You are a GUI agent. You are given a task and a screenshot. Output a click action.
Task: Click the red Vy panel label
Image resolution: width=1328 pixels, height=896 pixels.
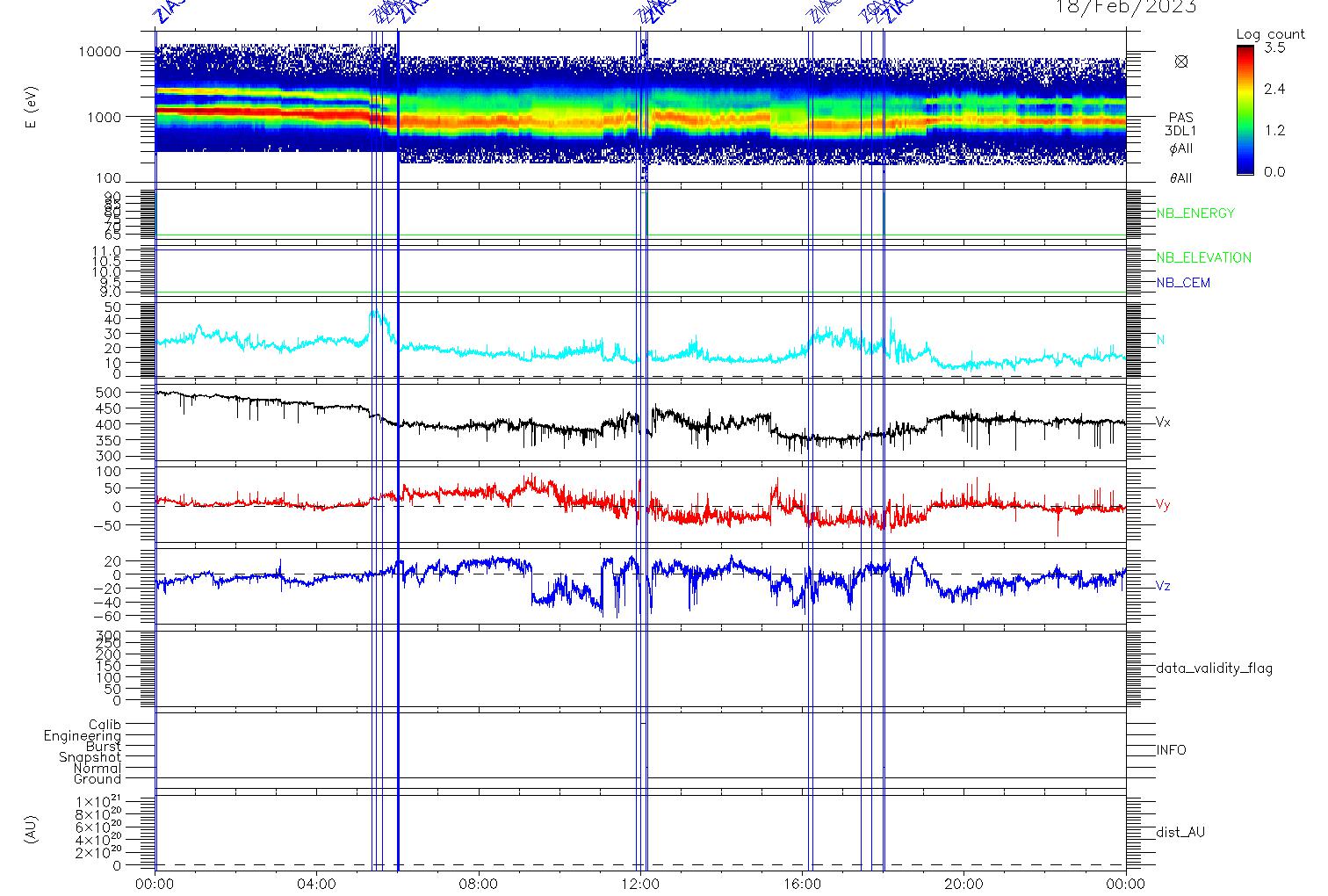tap(1163, 505)
